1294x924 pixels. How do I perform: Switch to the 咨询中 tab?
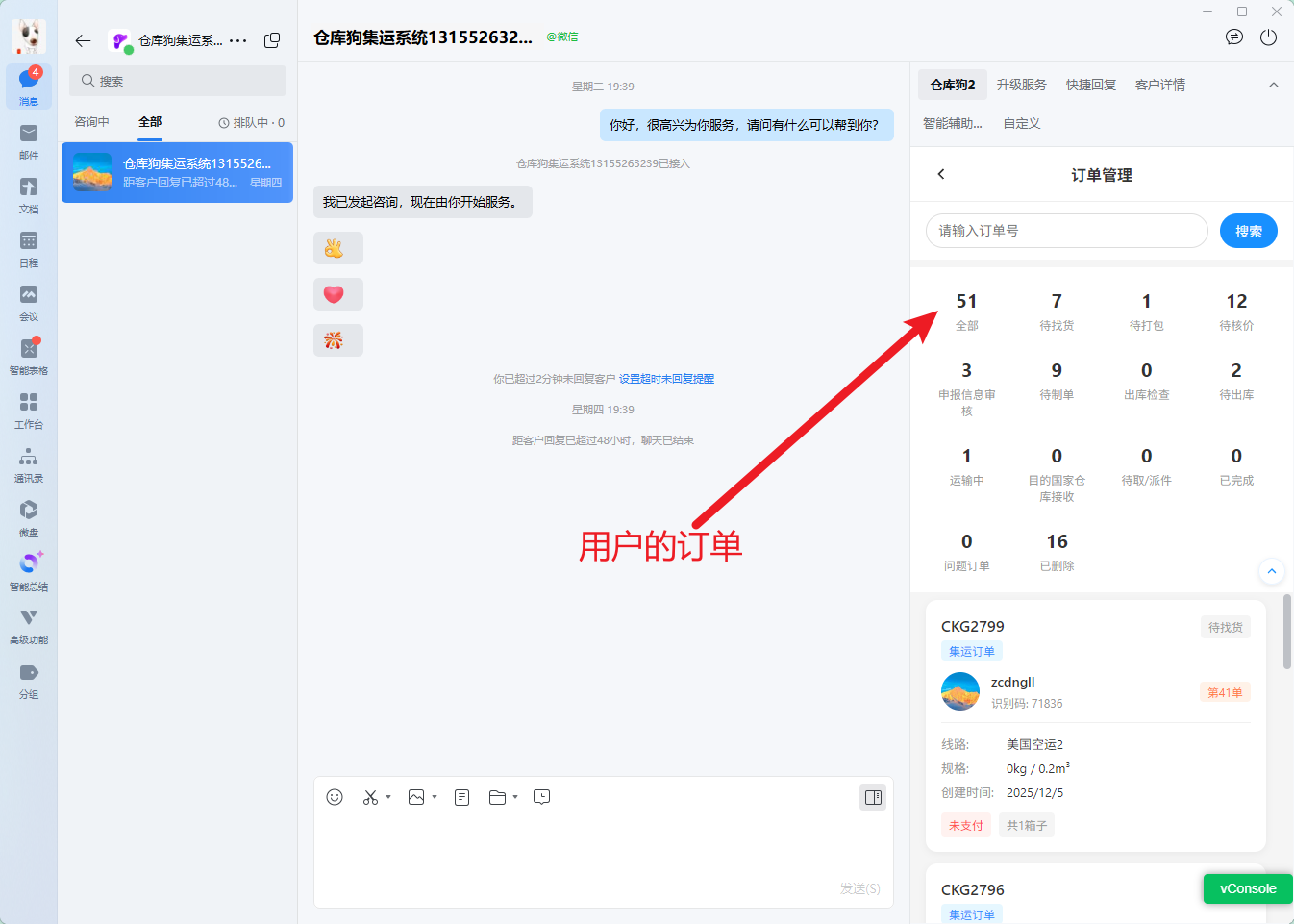click(91, 122)
